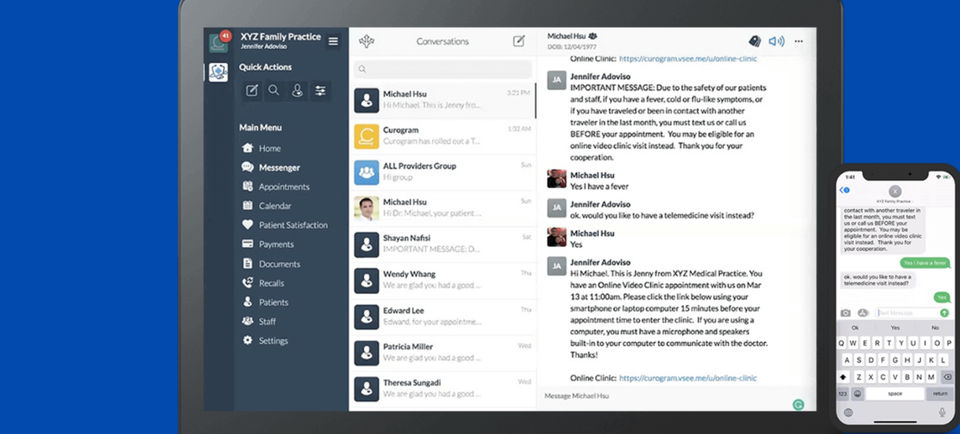The height and width of the screenshot is (434, 960).
Task: Click the JA avatar beside the IMPORTANT MESSAGE
Action: tap(557, 80)
